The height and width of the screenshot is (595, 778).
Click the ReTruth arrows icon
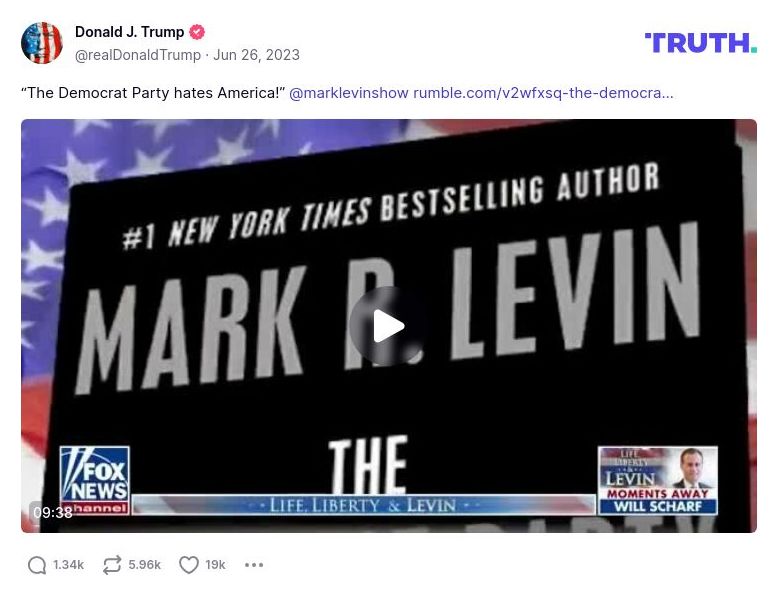[112, 565]
